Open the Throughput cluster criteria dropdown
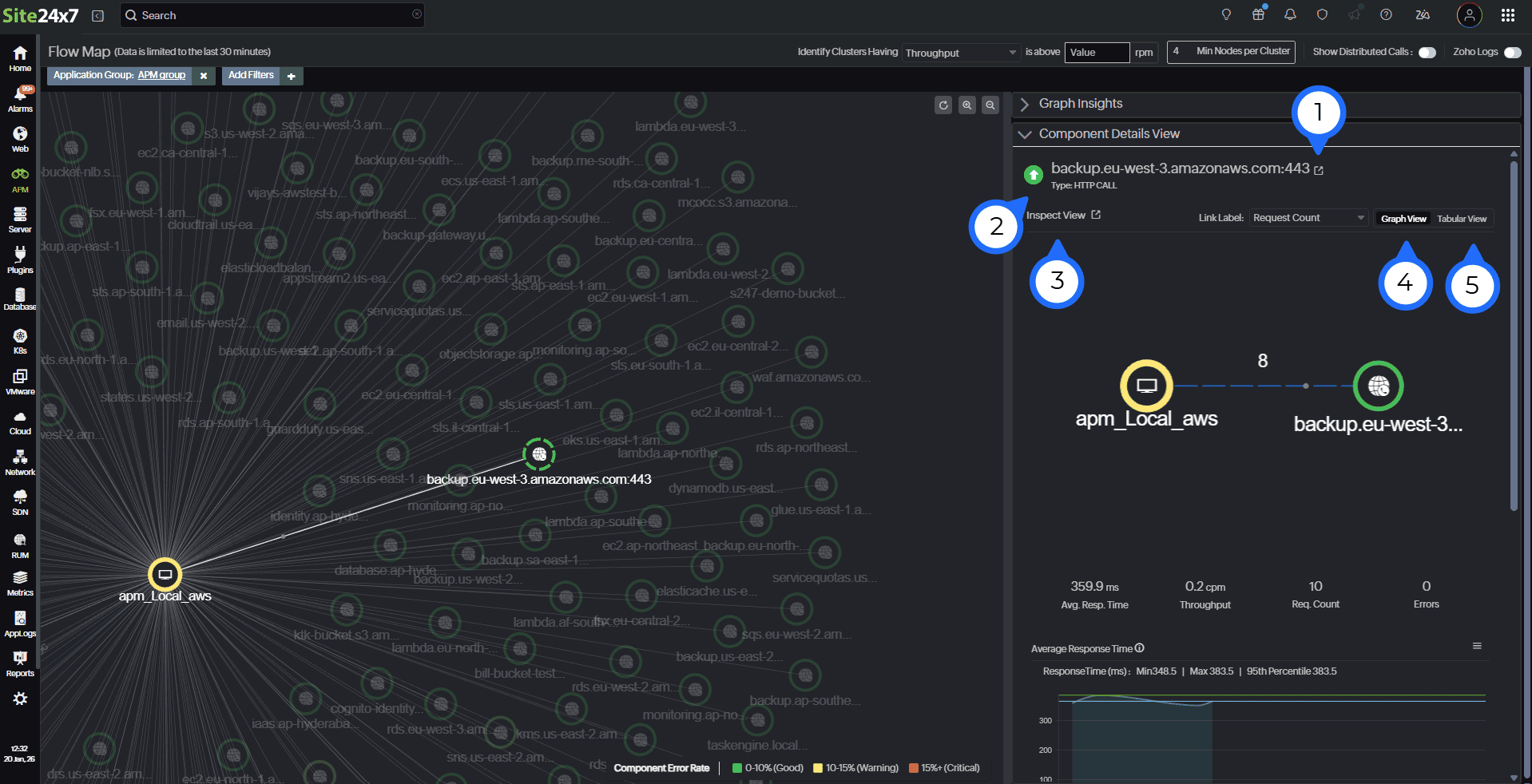This screenshot has width=1532, height=784. pos(961,53)
